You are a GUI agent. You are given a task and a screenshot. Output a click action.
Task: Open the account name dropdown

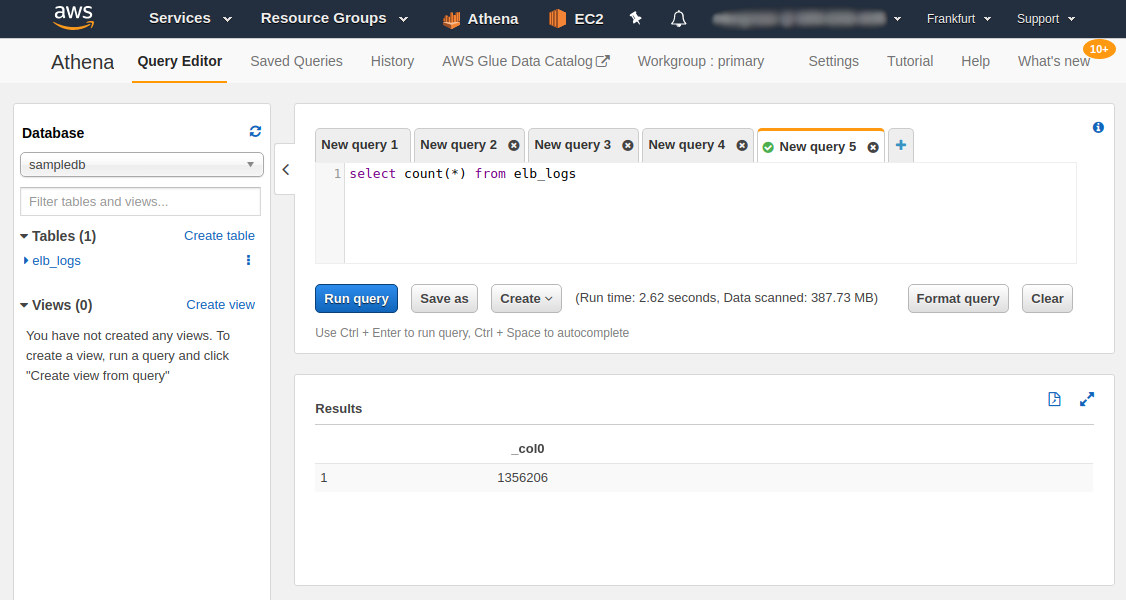tap(807, 19)
